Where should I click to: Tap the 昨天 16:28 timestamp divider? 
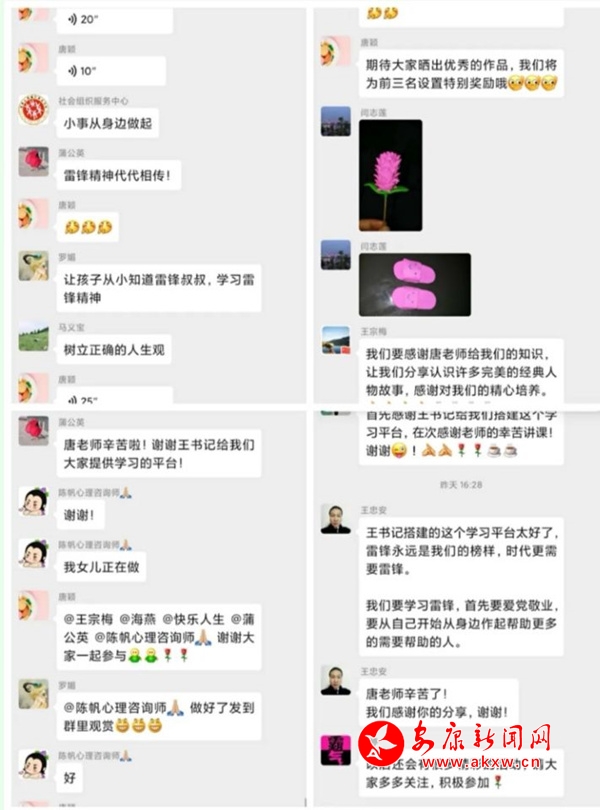(461, 485)
